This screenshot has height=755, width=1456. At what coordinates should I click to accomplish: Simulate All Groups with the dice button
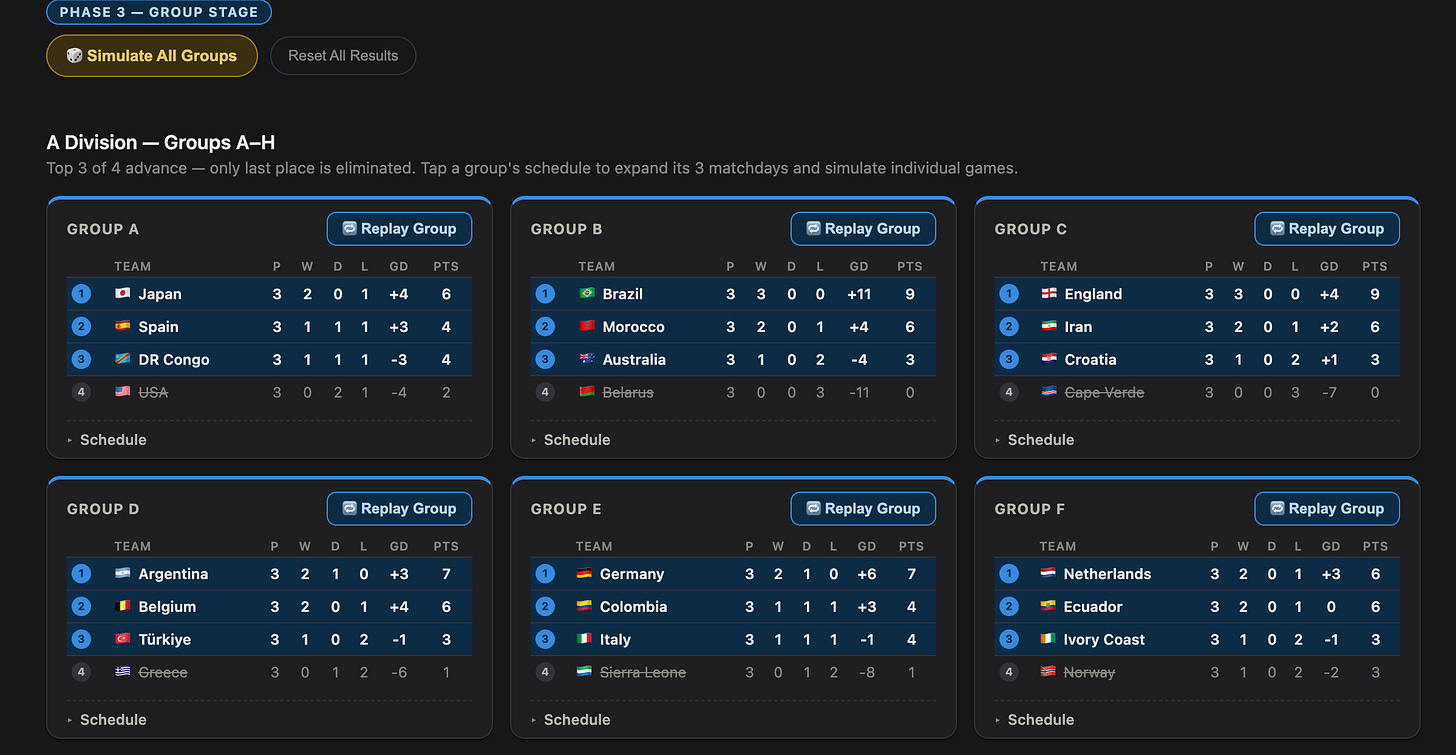click(152, 56)
